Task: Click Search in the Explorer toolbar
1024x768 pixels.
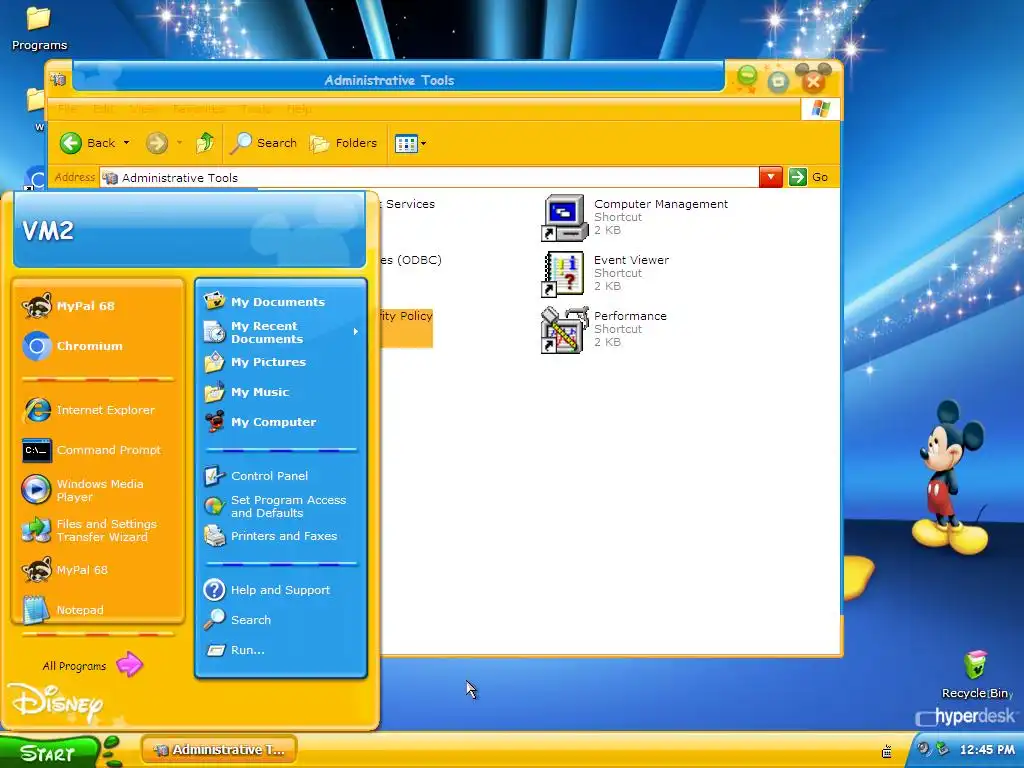Action: tap(263, 143)
